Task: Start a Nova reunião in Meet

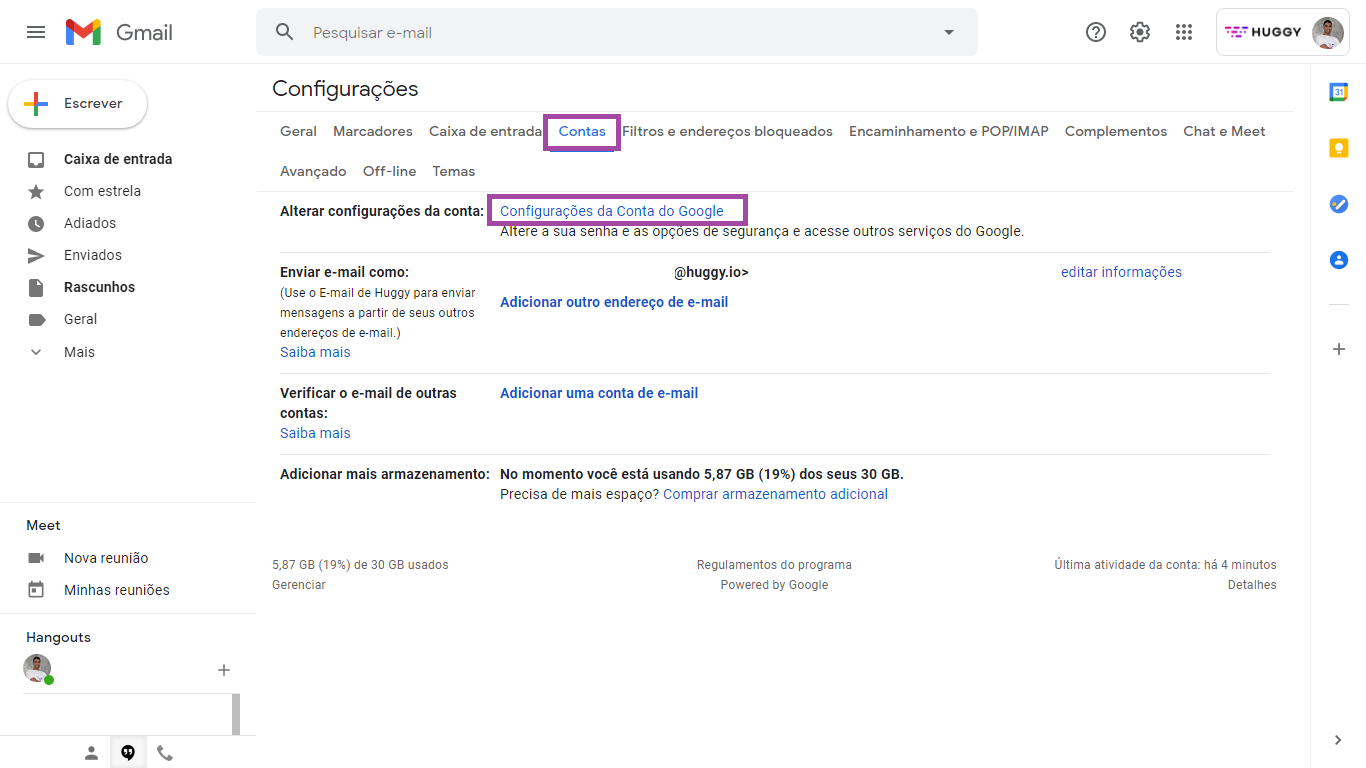Action: [x=106, y=558]
